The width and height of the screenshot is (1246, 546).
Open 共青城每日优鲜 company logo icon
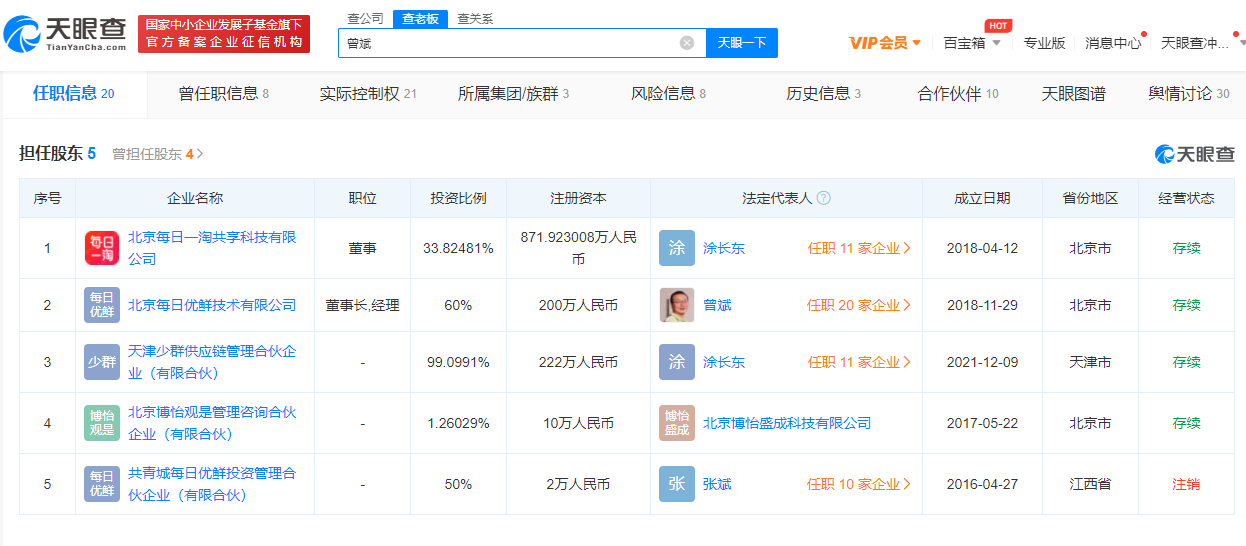point(102,484)
